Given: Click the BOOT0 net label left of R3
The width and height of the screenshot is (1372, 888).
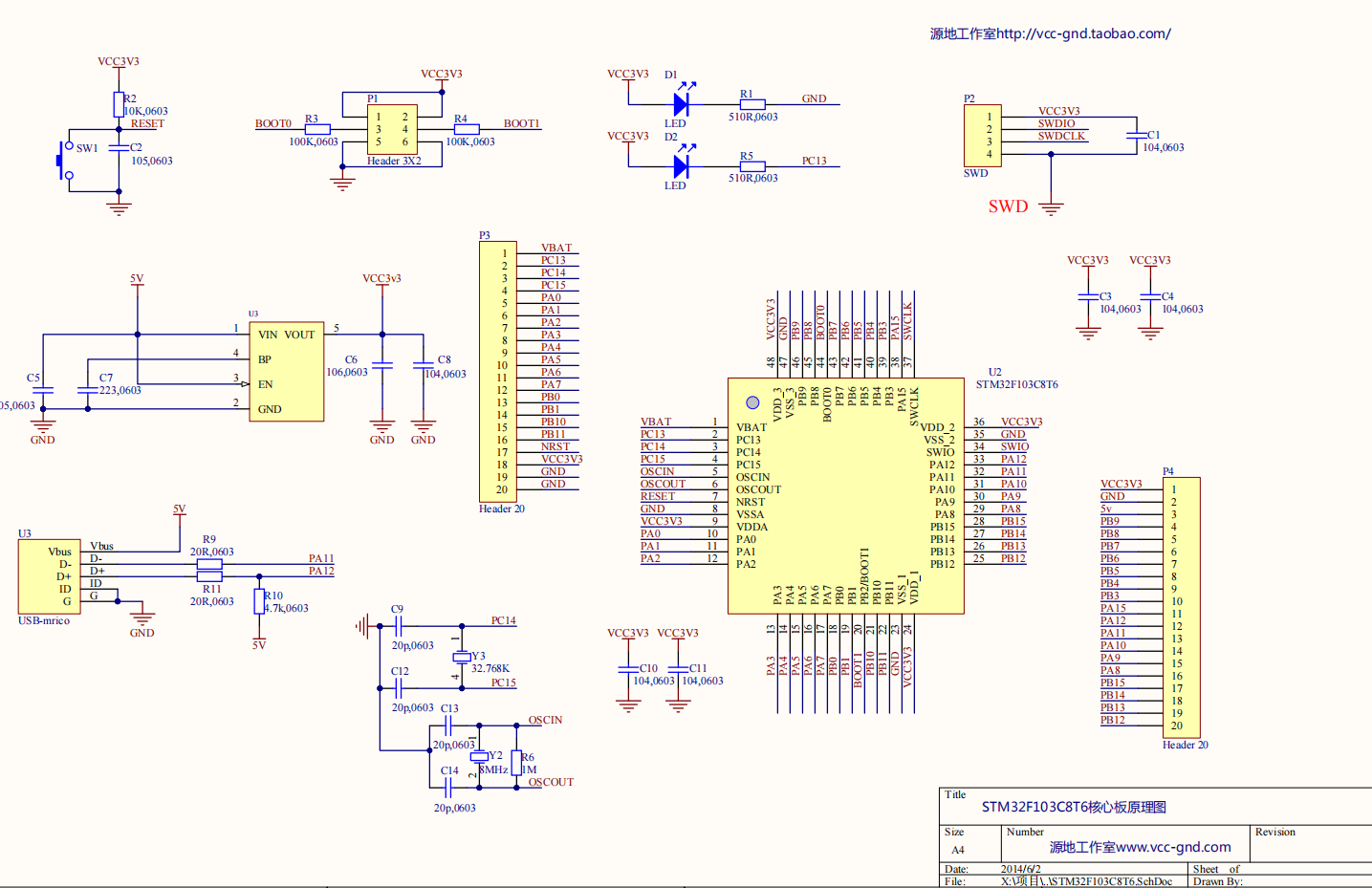Looking at the screenshot, I should tap(273, 123).
